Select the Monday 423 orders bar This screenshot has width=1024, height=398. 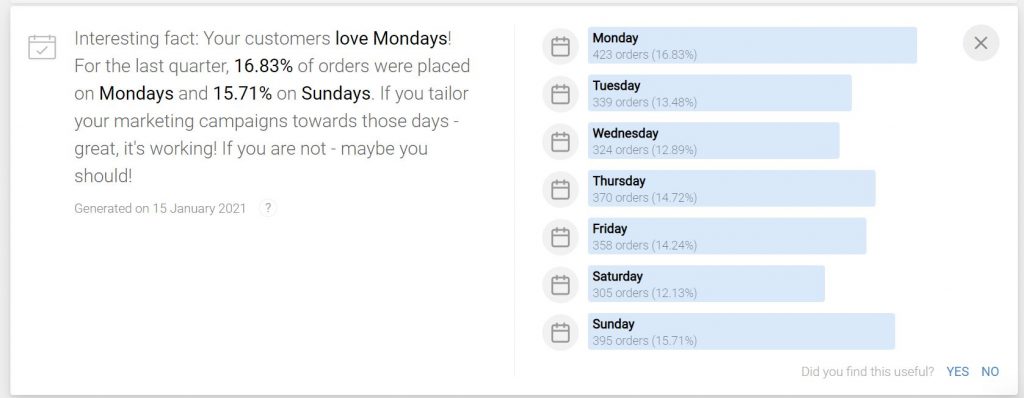pyautogui.click(x=752, y=45)
